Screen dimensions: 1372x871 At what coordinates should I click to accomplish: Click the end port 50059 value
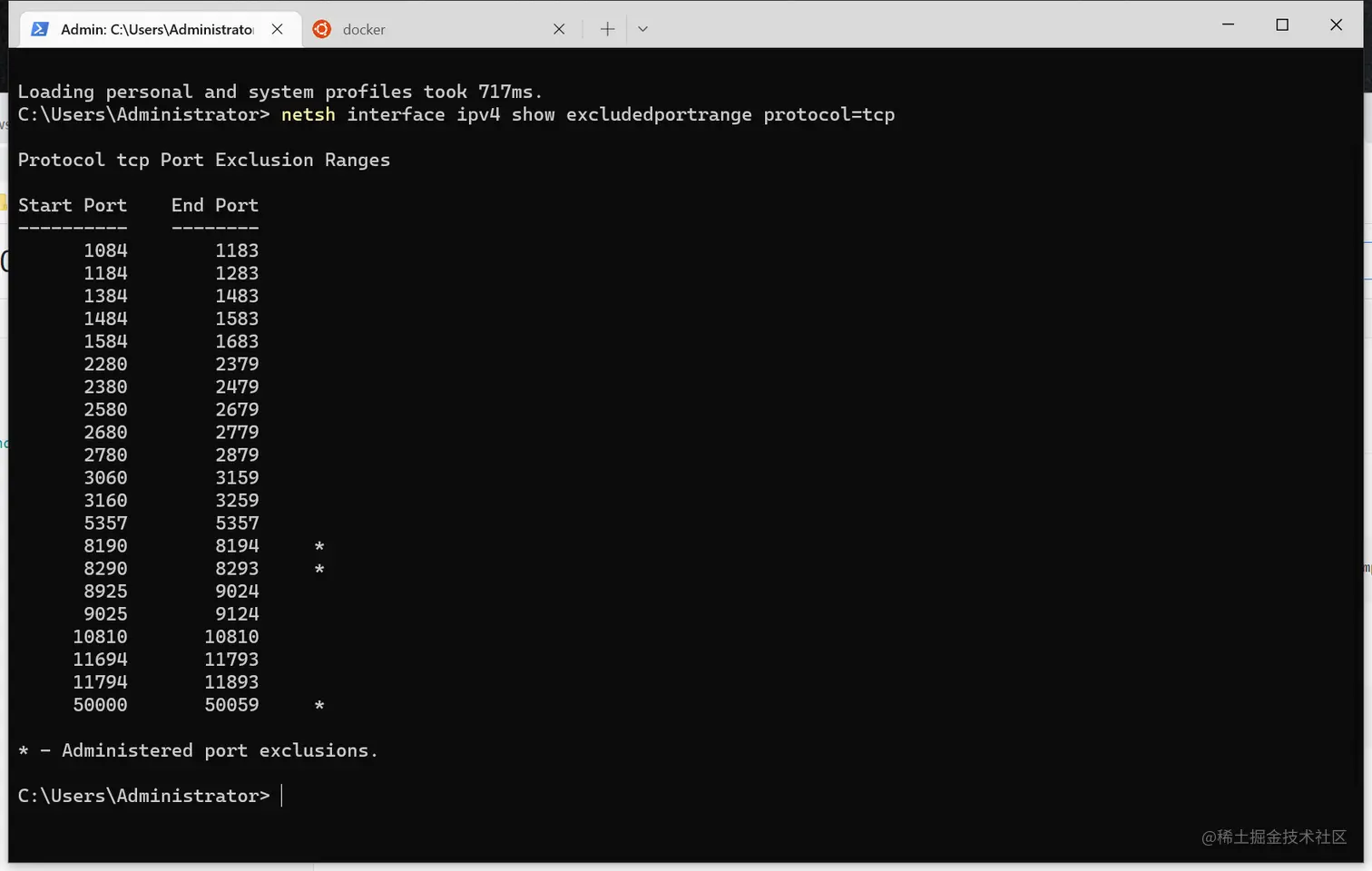[231, 705]
